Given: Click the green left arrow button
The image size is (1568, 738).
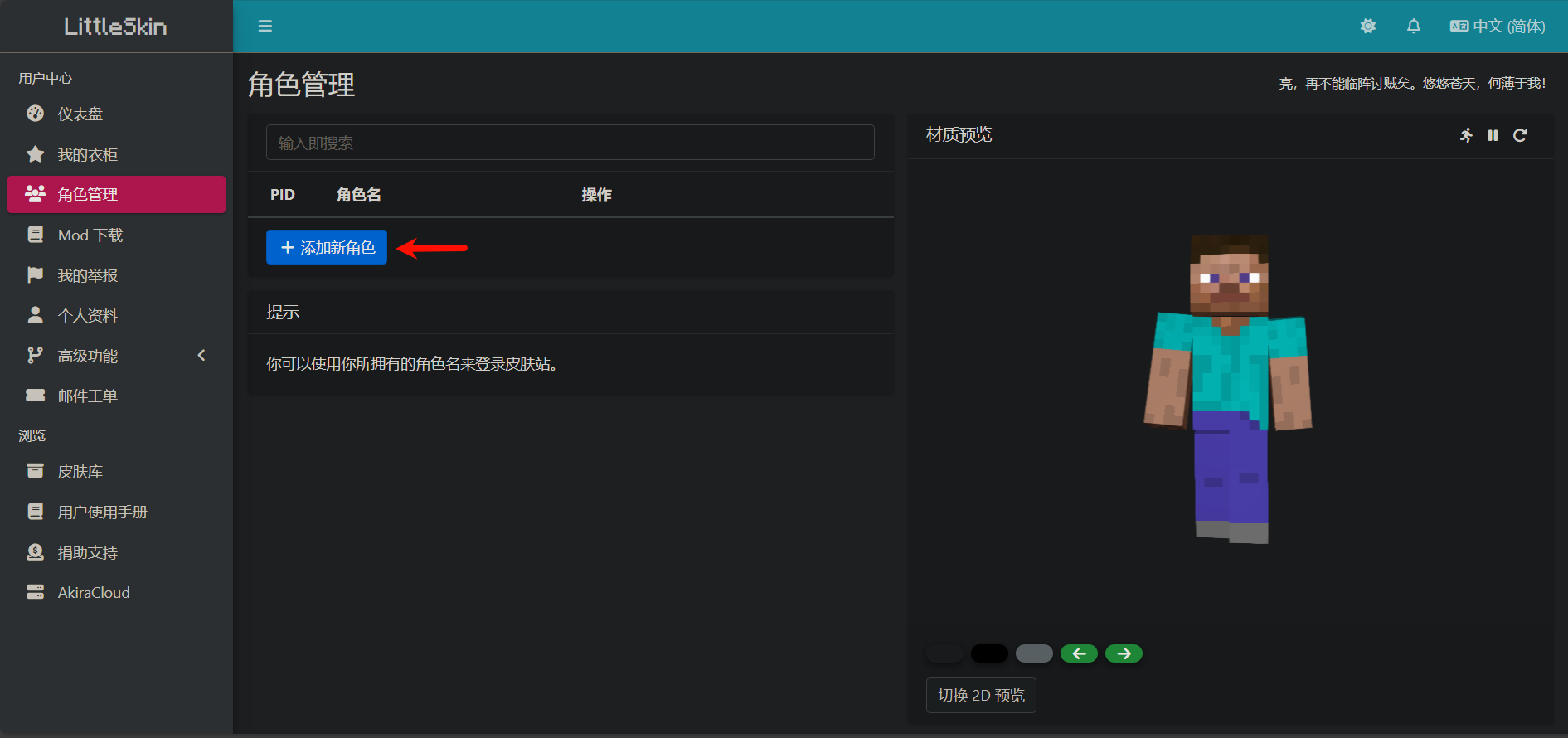Looking at the screenshot, I should [x=1079, y=653].
